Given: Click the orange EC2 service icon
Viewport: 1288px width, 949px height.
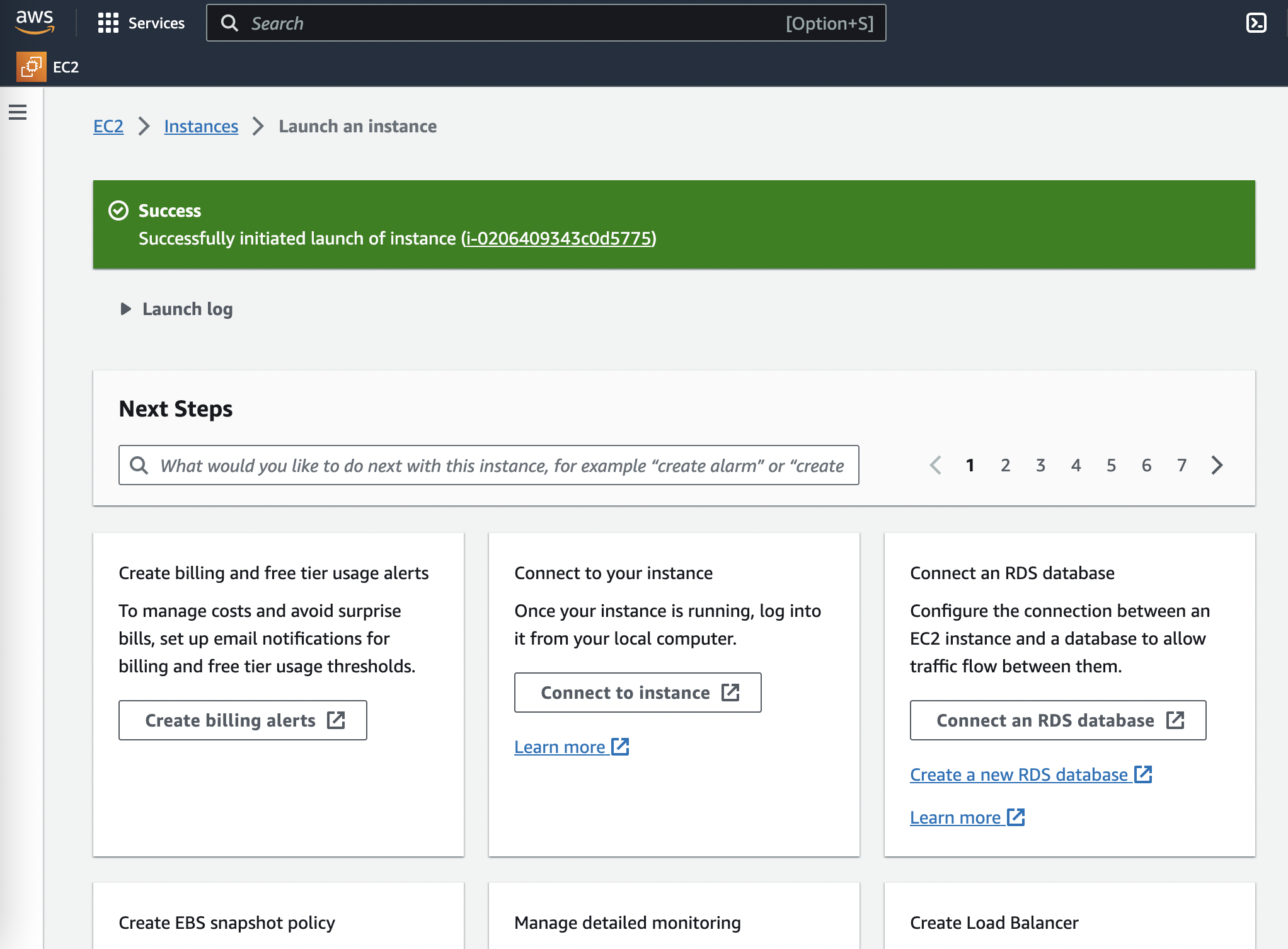Looking at the screenshot, I should pyautogui.click(x=31, y=67).
